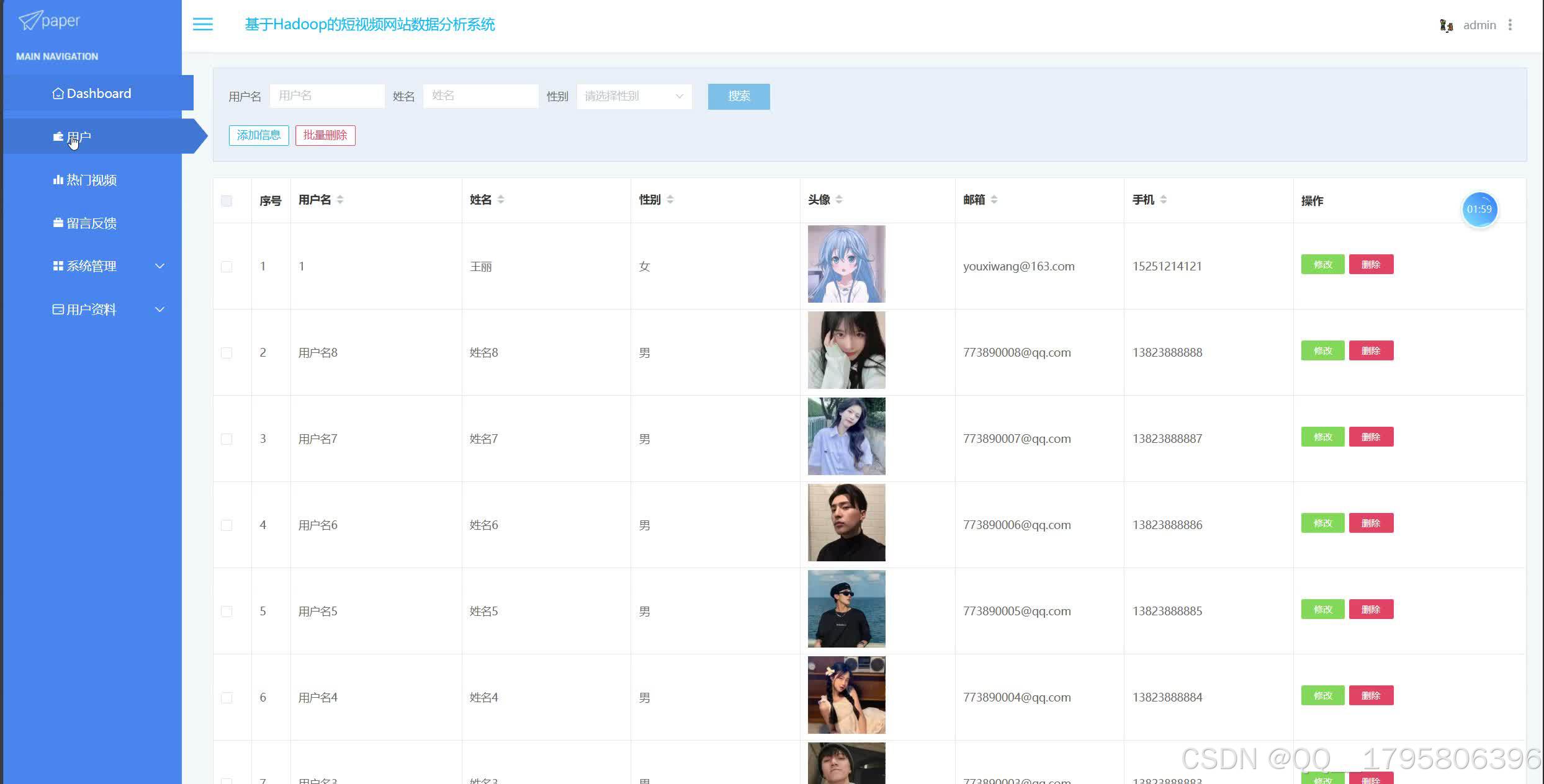This screenshot has width=1544, height=784.
Task: Sort the 性别 column using arrows
Action: pyautogui.click(x=670, y=199)
